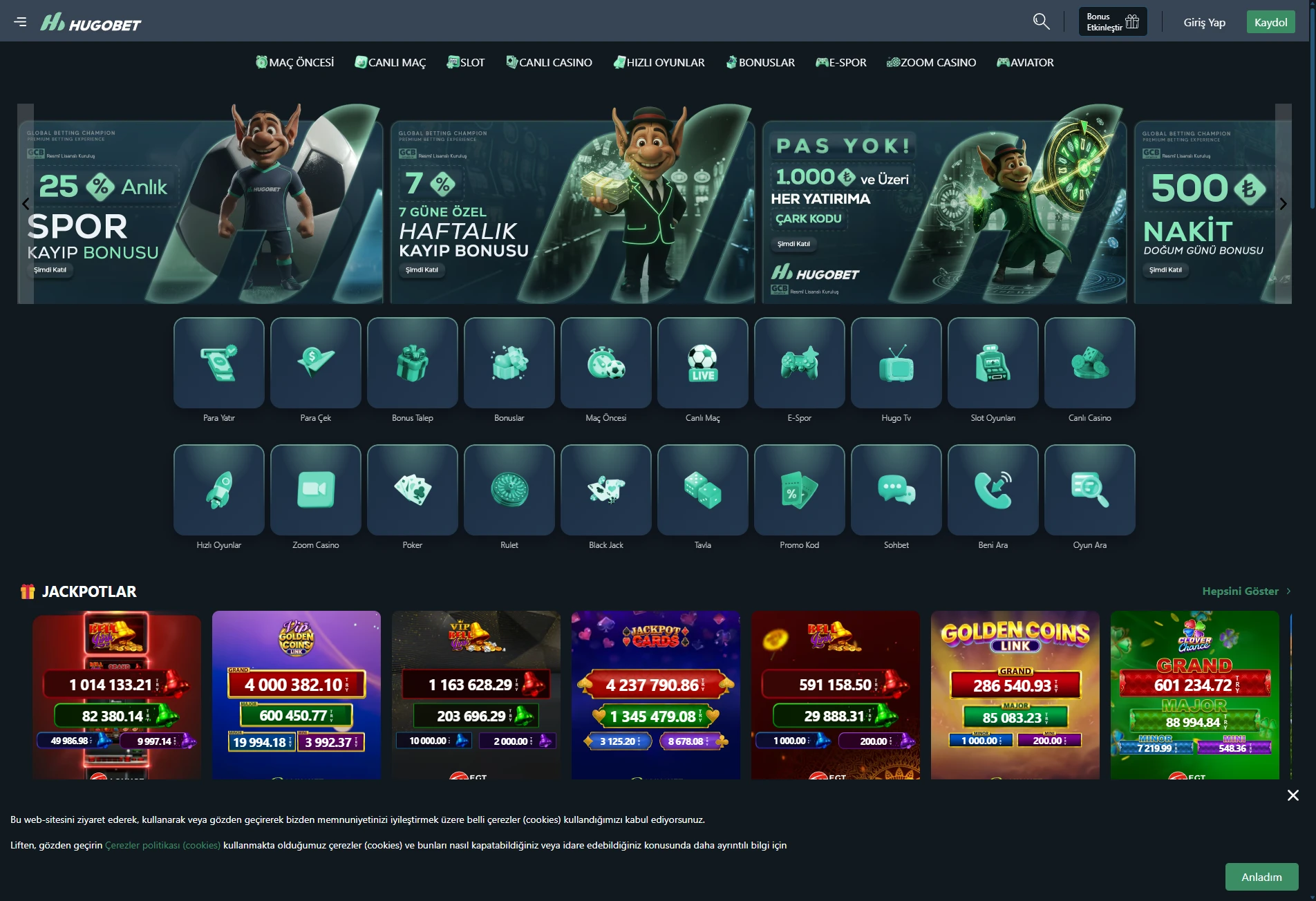Image resolution: width=1316 pixels, height=901 pixels.
Task: Click the Hugobet logo in header
Action: pos(91,23)
